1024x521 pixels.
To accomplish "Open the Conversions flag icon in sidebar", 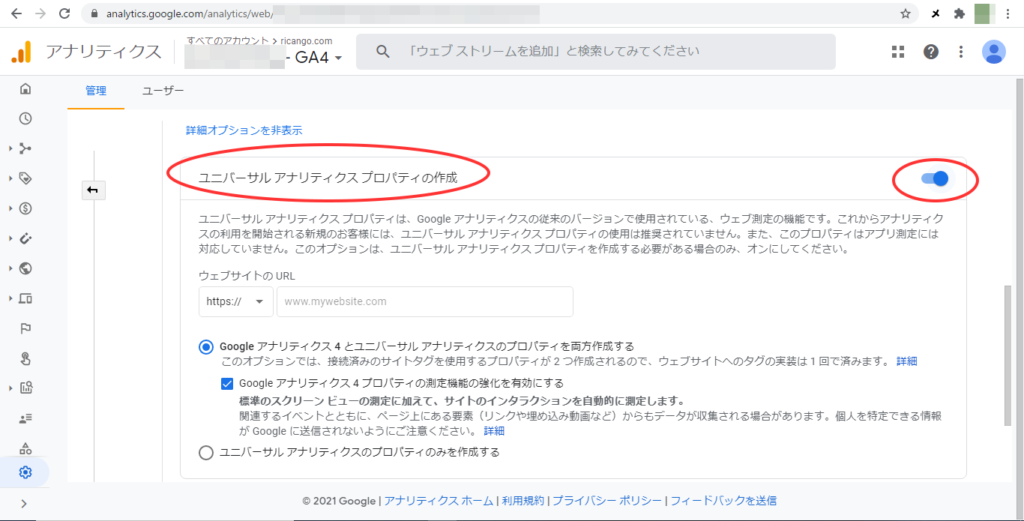I will pyautogui.click(x=25, y=328).
